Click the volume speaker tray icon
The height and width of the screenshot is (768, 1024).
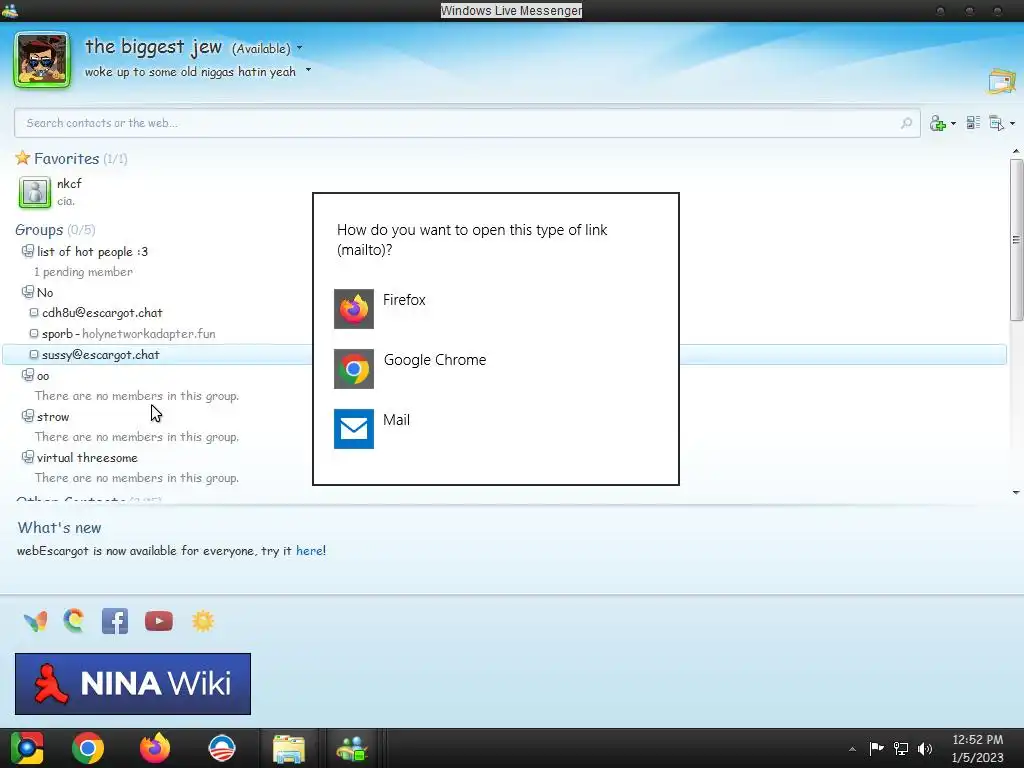tap(925, 748)
